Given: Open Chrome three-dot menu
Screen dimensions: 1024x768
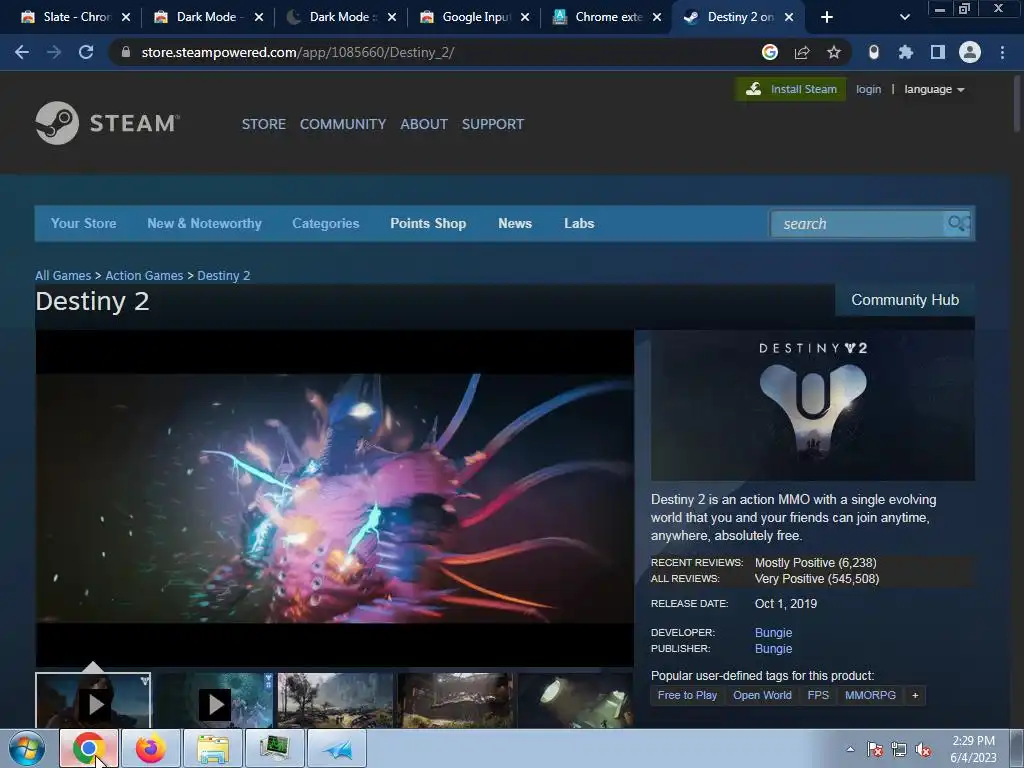Looking at the screenshot, I should [1002, 52].
